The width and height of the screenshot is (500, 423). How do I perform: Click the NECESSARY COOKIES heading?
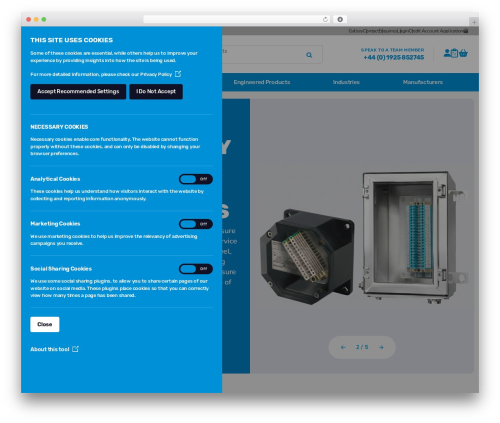(59, 127)
